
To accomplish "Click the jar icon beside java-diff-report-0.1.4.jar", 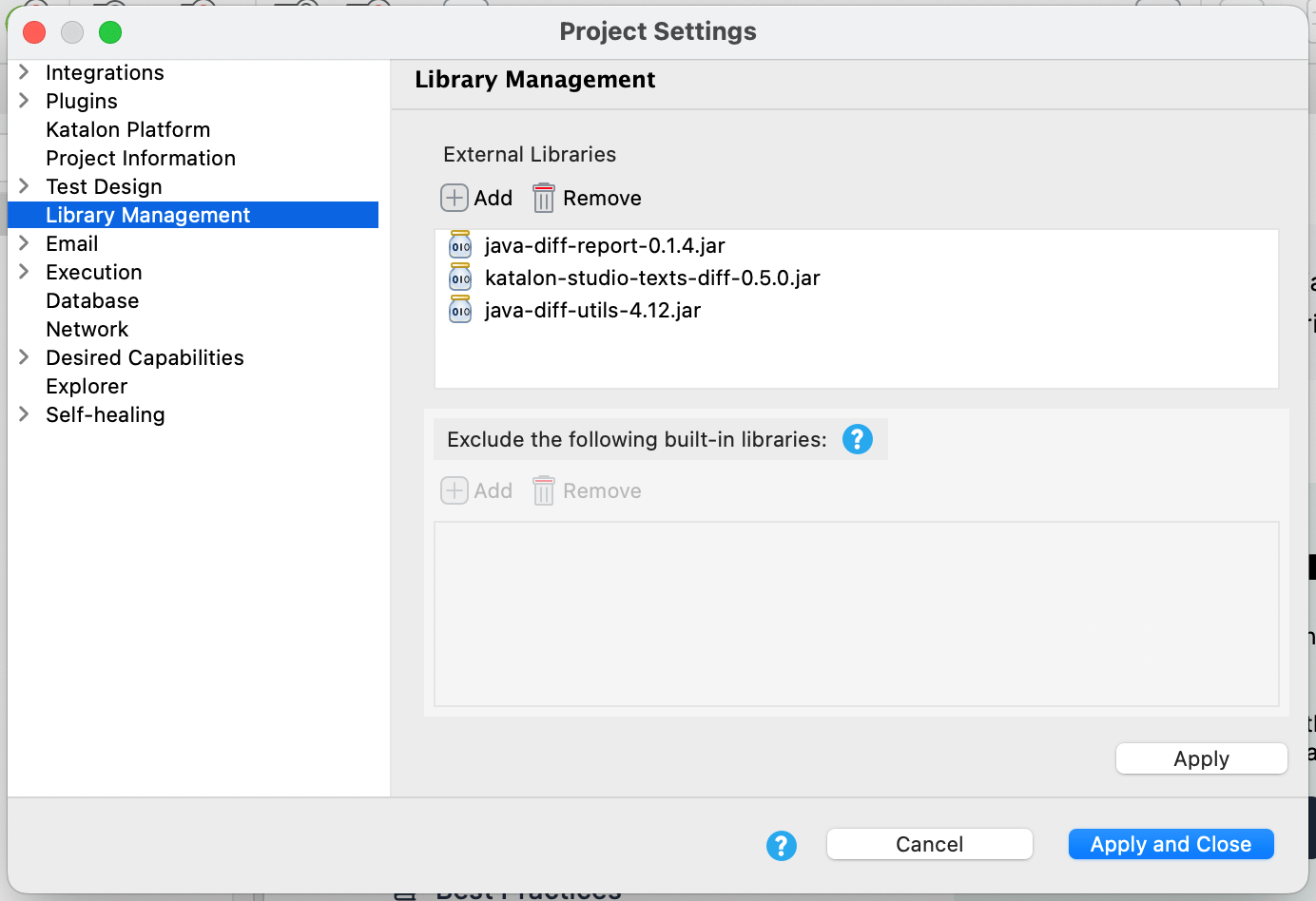I will click(x=459, y=245).
